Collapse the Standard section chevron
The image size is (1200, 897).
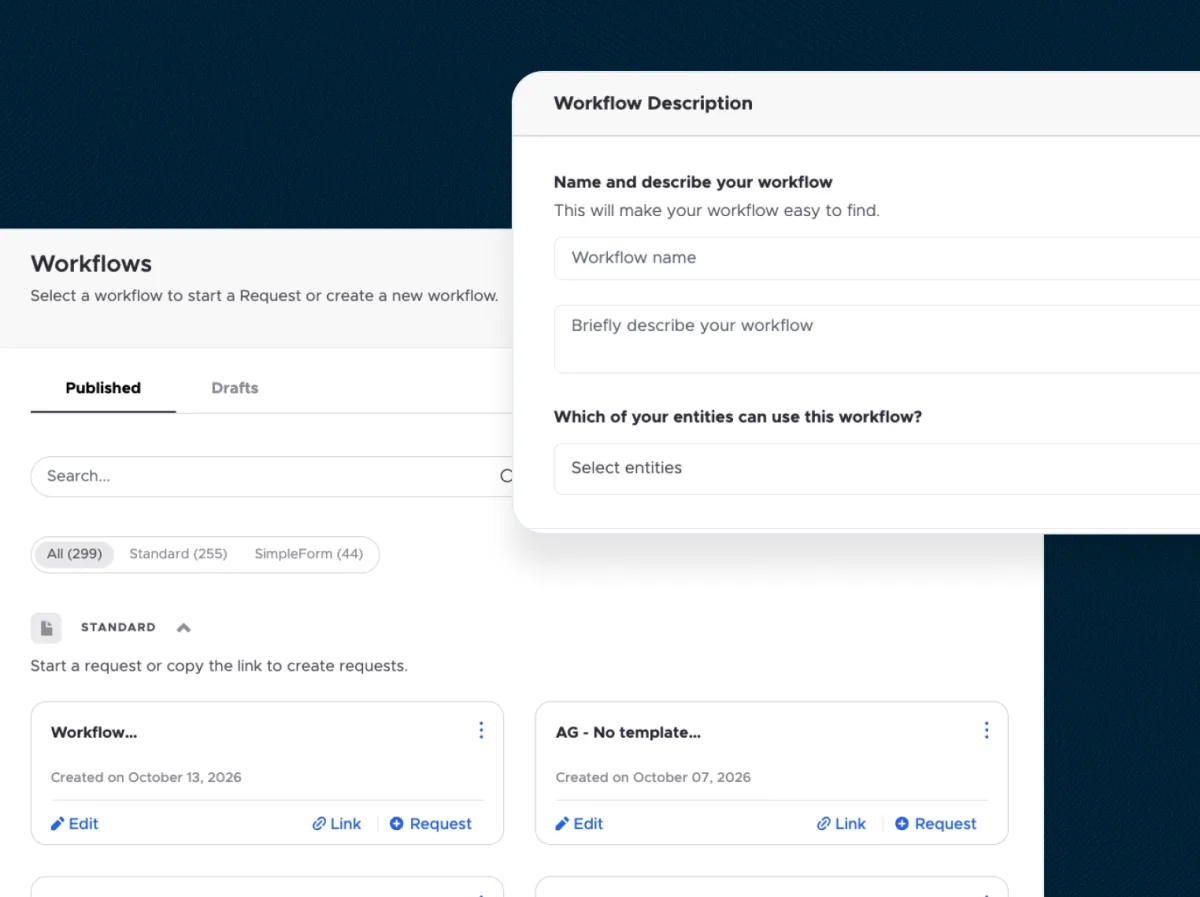click(x=183, y=628)
